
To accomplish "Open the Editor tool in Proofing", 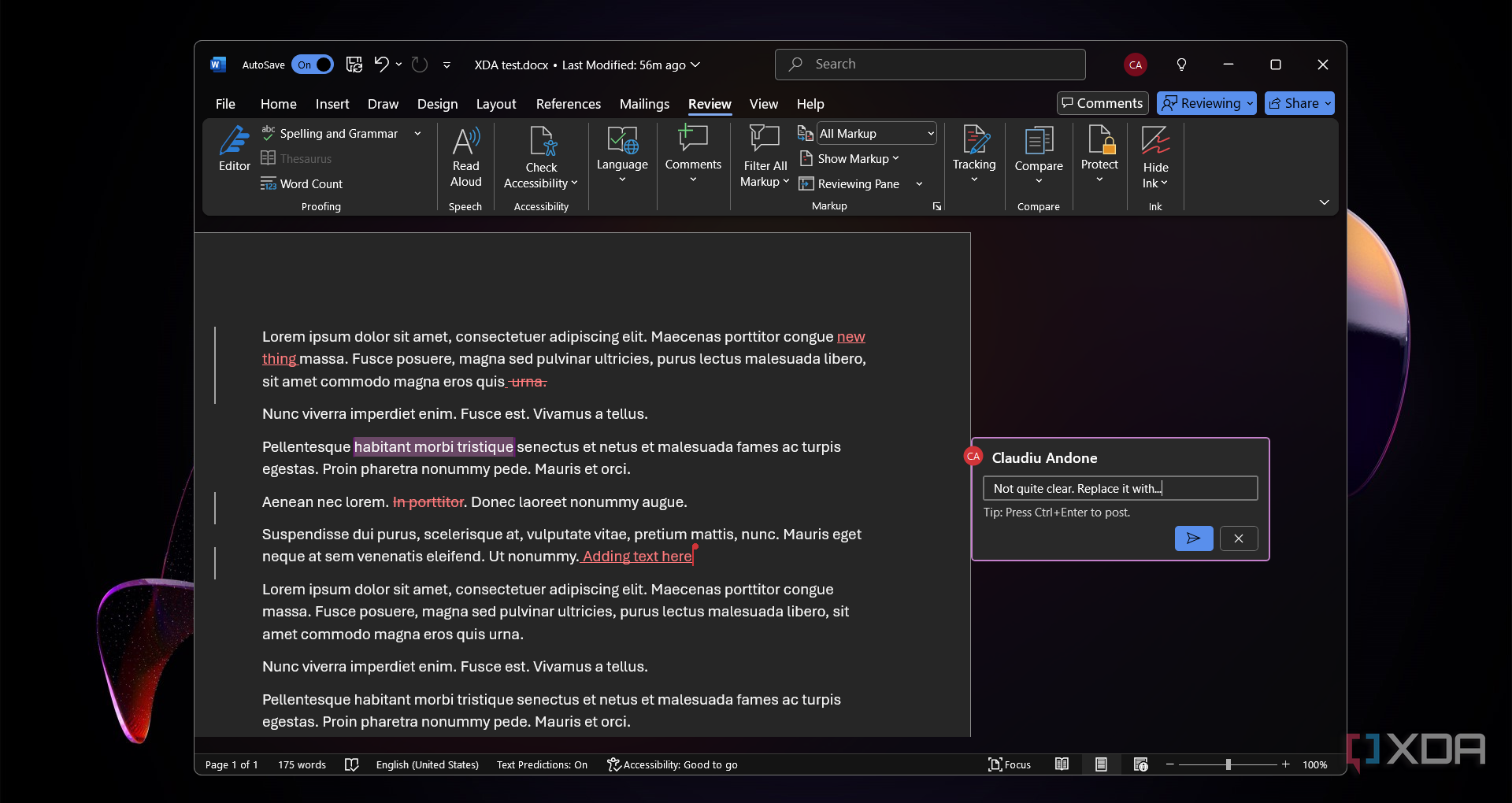I will (x=234, y=150).
